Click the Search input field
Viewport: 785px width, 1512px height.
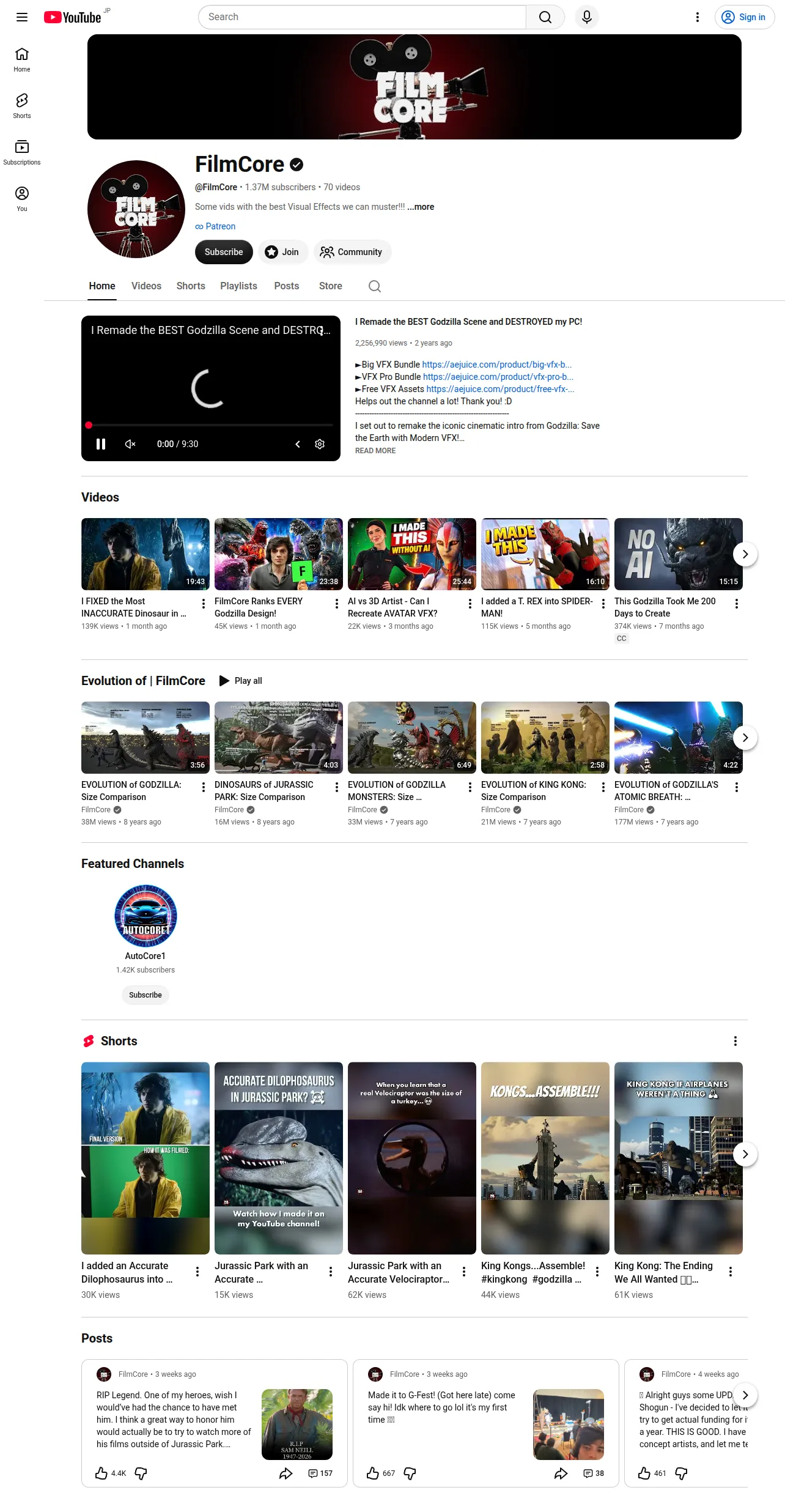(362, 17)
